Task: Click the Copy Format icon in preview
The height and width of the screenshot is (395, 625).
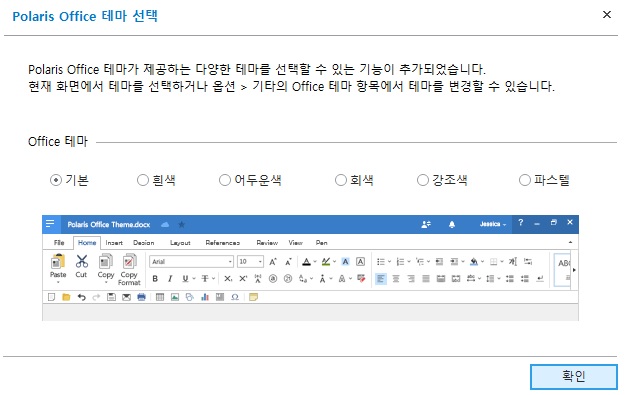Action: [130, 261]
